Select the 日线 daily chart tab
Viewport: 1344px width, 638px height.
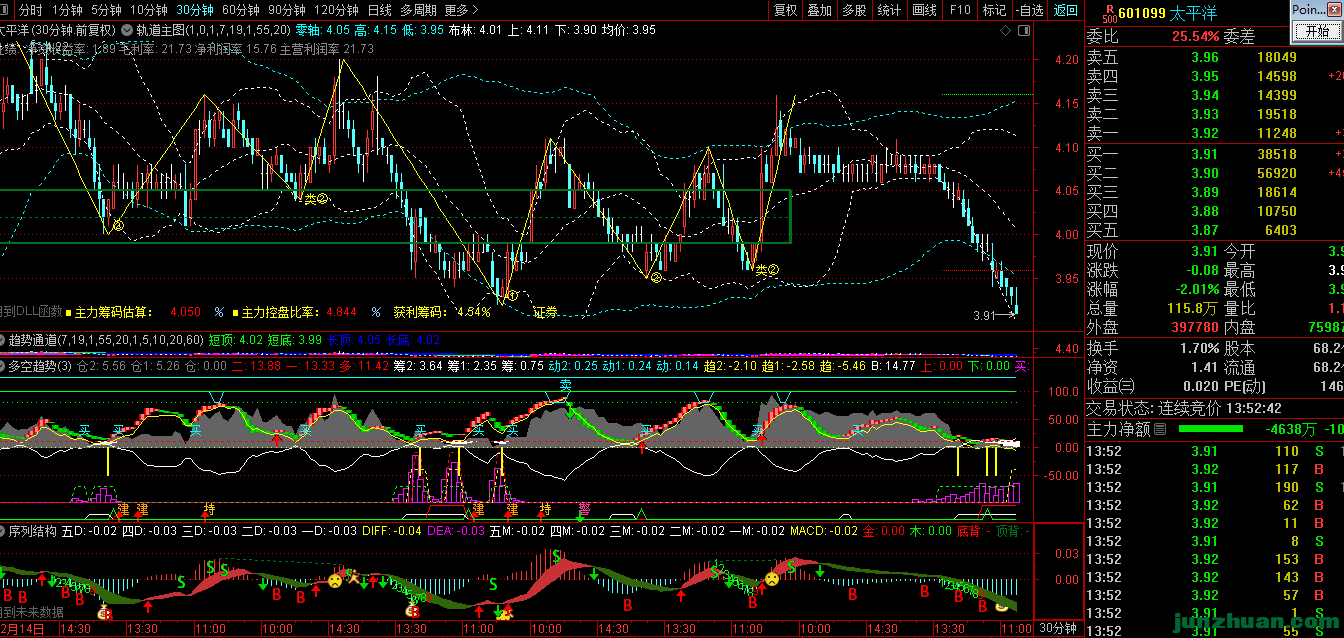pyautogui.click(x=380, y=10)
